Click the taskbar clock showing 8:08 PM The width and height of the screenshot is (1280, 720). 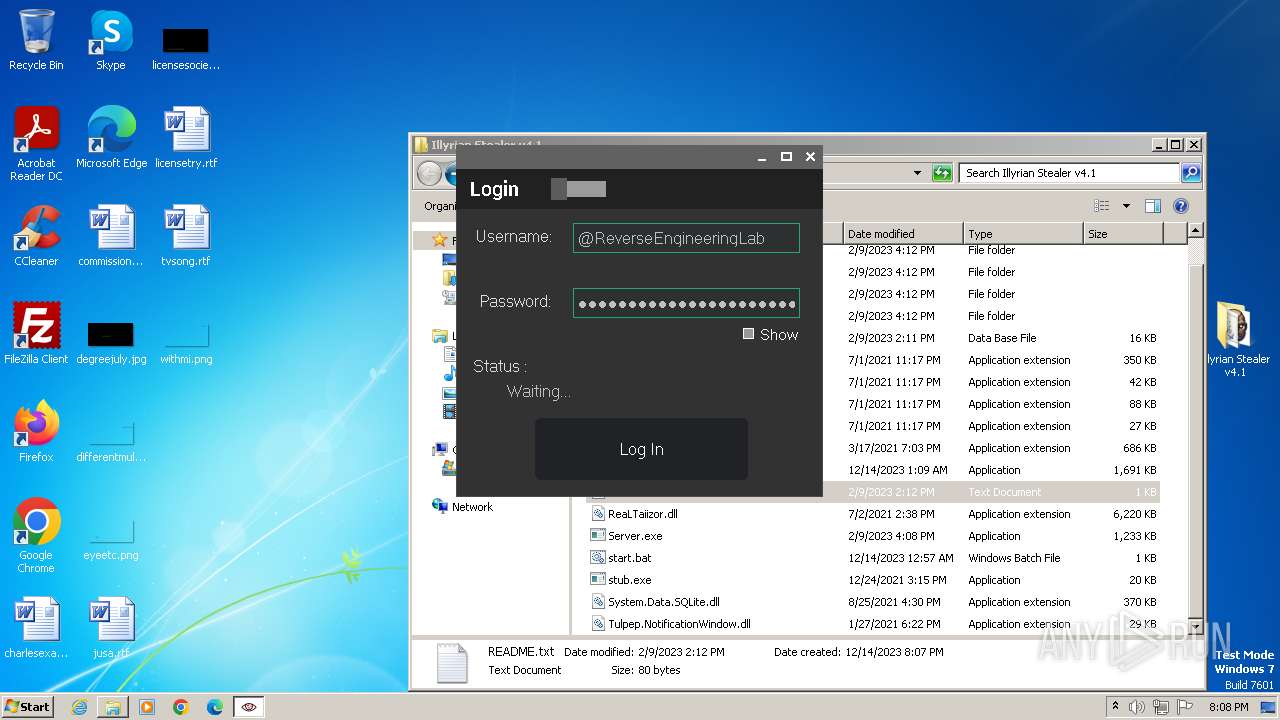(x=1228, y=707)
